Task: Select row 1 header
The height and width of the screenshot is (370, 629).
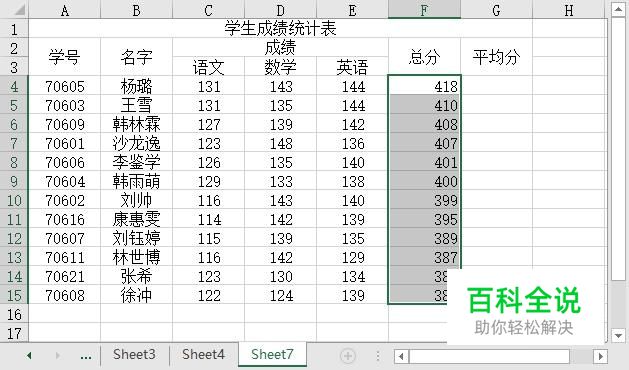Action: point(14,29)
